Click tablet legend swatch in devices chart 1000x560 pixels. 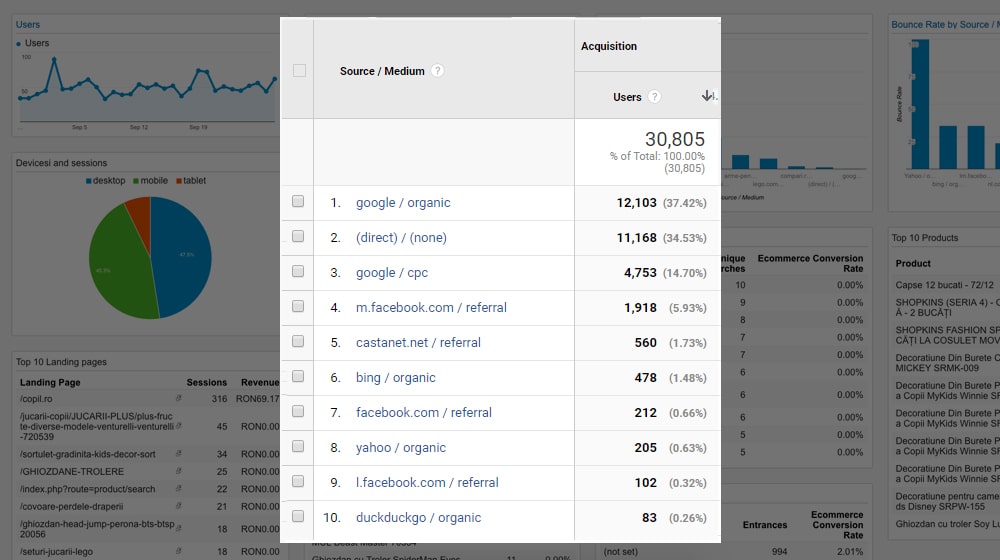coord(179,181)
